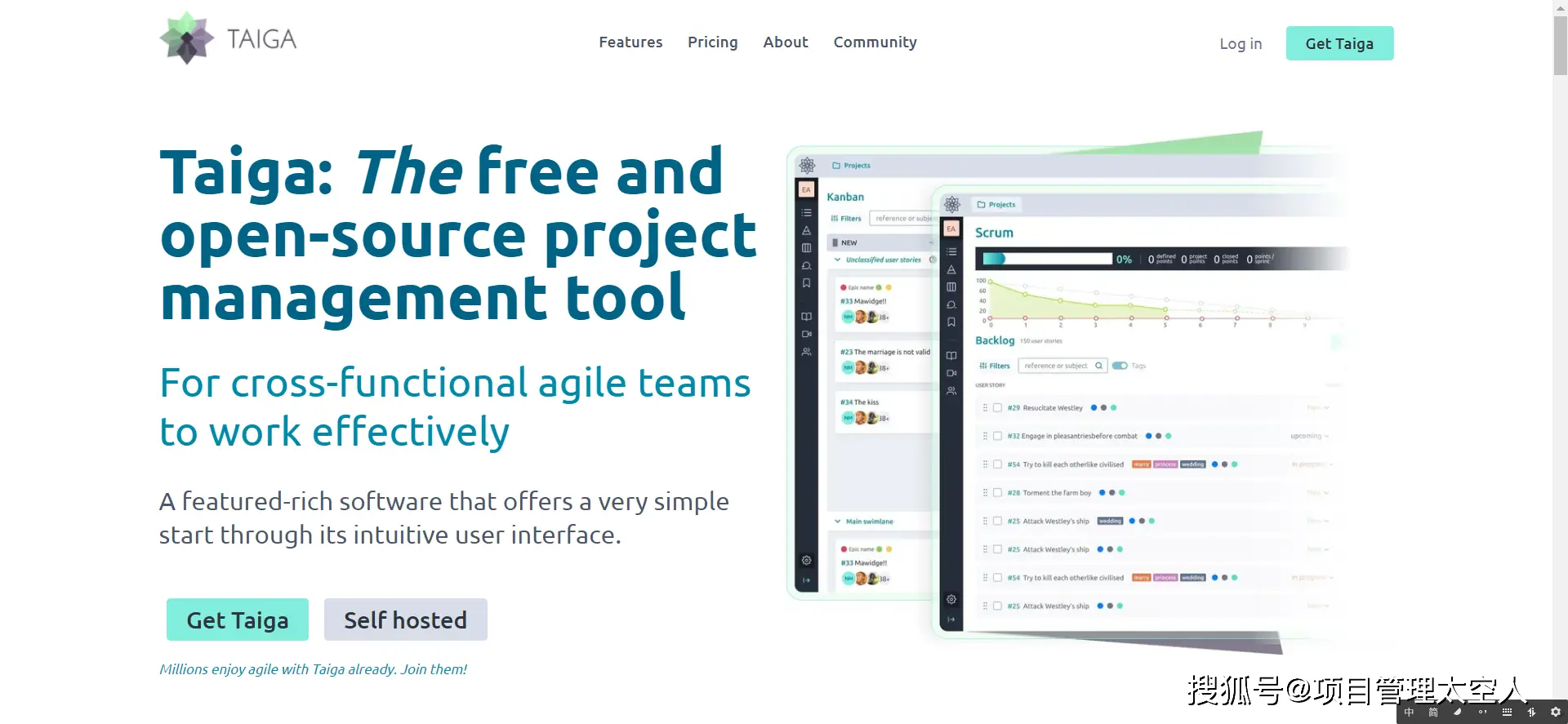Open the virtual keyboard icon in IME bar
Screen dimensions: 1568x724
click(1507, 712)
